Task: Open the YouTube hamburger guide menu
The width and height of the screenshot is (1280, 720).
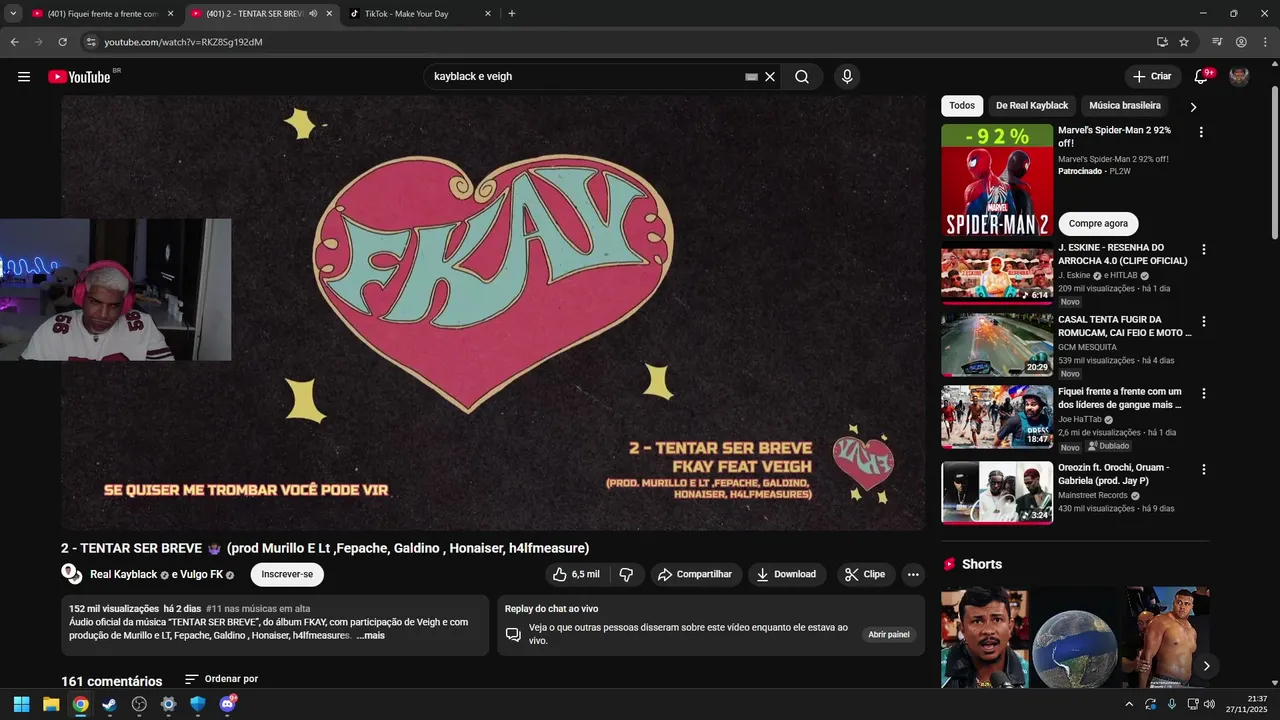Action: (x=24, y=77)
